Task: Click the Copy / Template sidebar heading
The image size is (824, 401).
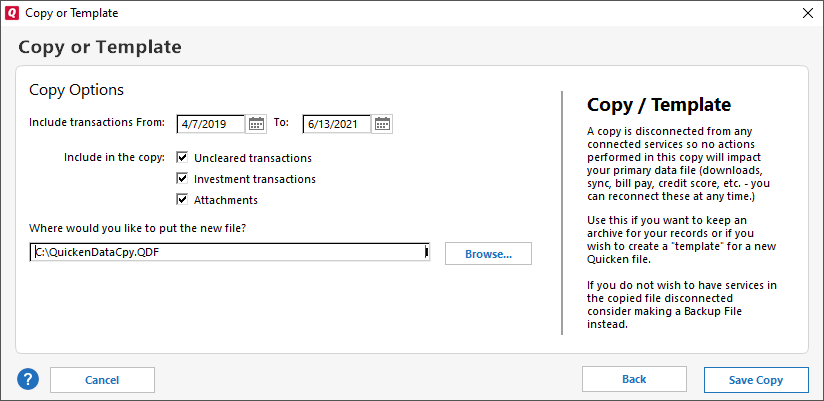Action: tap(658, 105)
